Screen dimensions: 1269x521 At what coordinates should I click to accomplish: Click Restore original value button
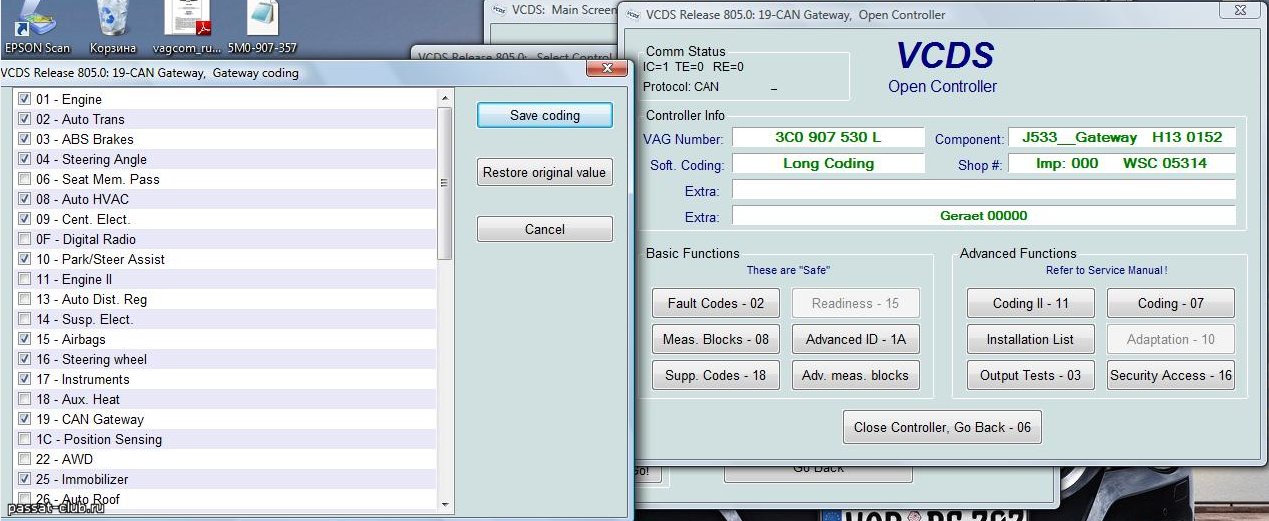pos(544,172)
